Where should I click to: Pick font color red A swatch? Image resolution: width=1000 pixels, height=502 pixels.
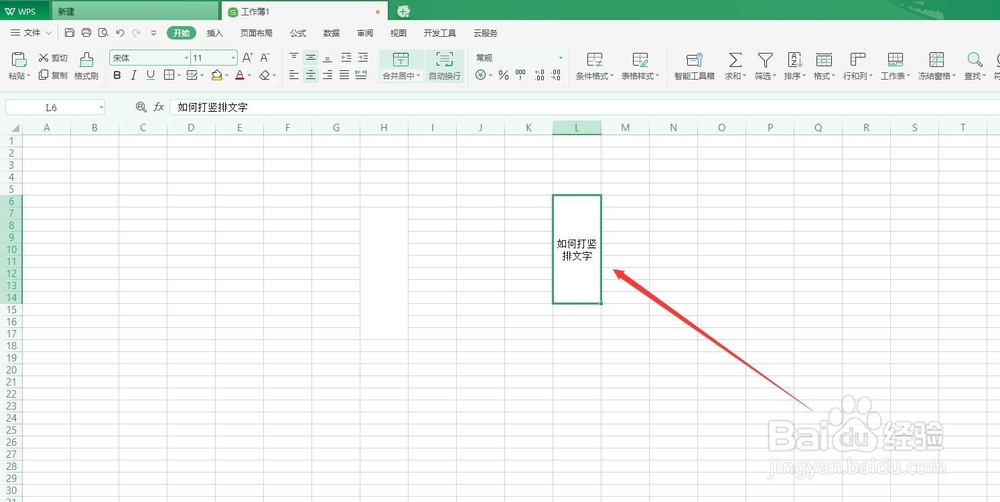[x=240, y=75]
